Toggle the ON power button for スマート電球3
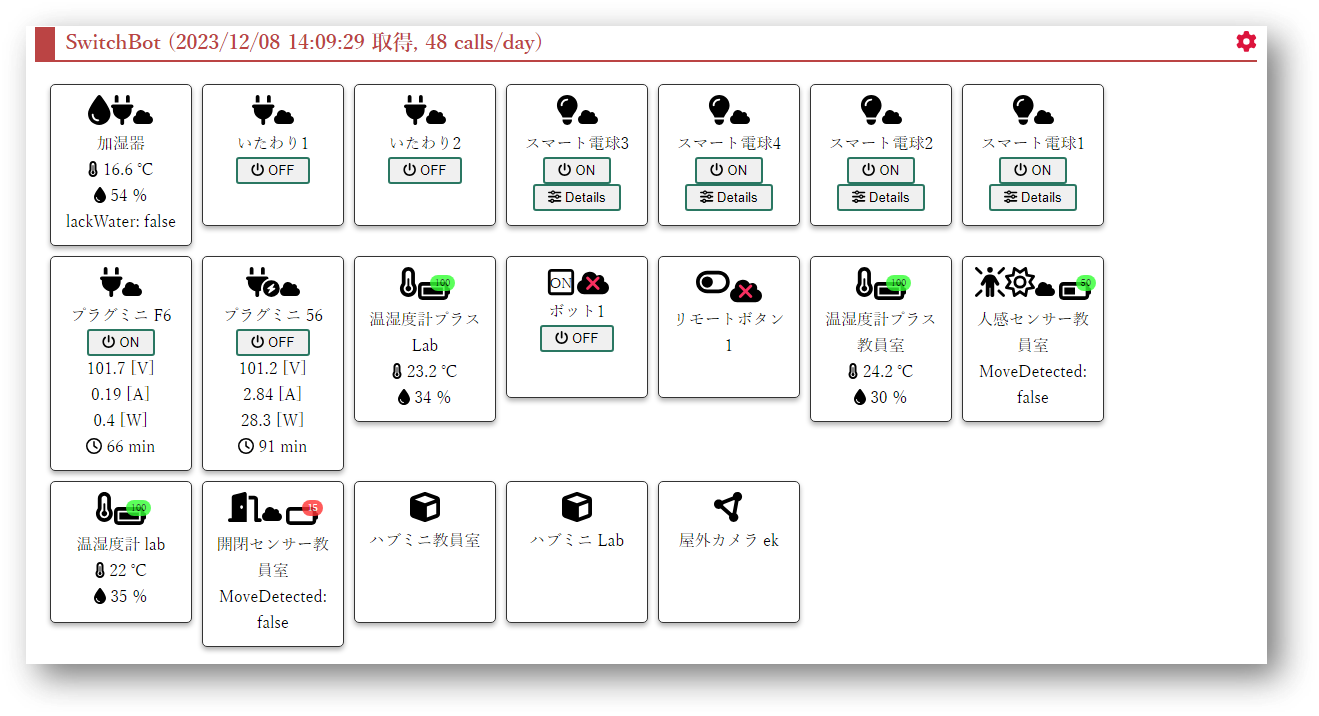 (577, 170)
